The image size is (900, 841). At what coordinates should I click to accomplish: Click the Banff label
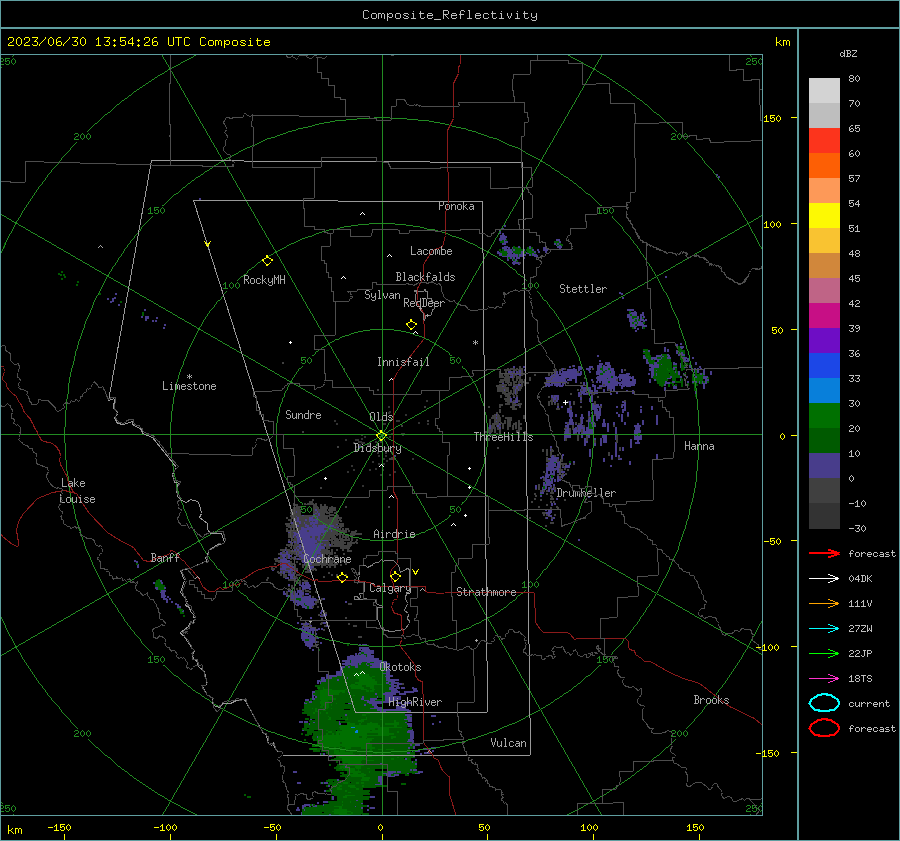pos(165,557)
